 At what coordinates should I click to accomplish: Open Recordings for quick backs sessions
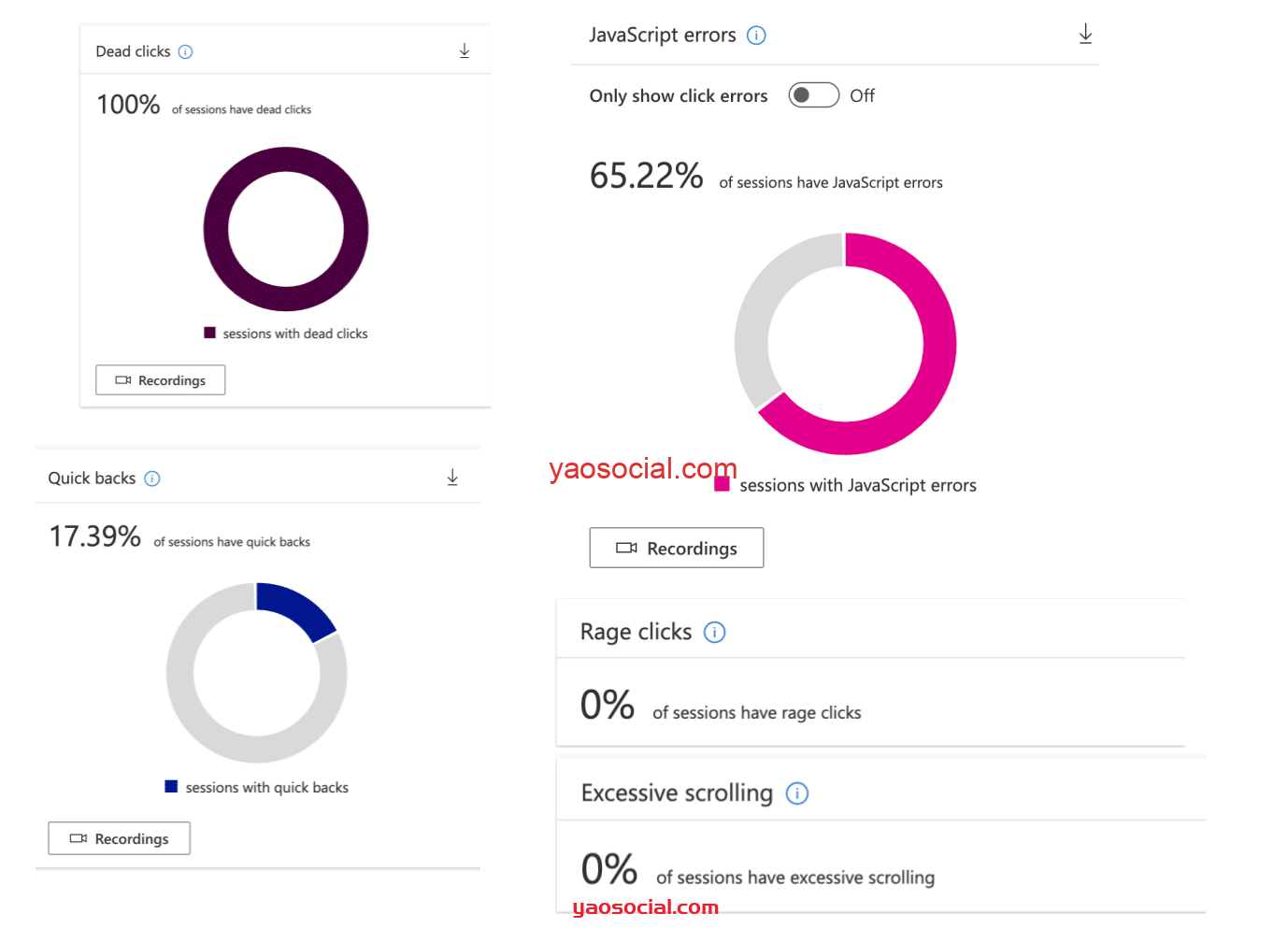click(x=119, y=839)
